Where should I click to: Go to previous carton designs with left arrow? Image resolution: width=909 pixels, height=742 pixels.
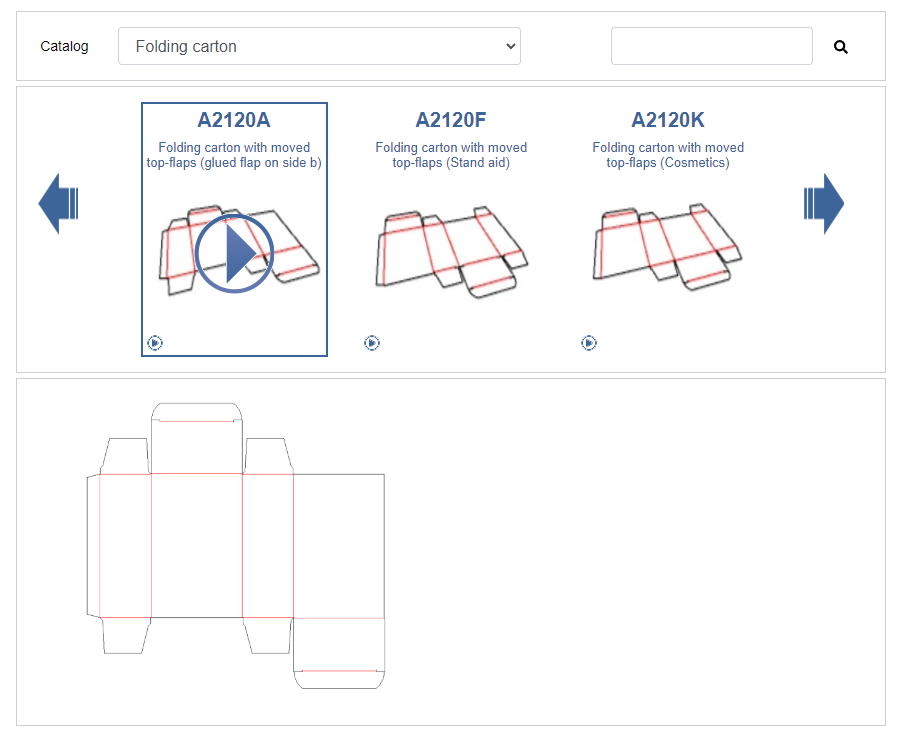tap(58, 203)
